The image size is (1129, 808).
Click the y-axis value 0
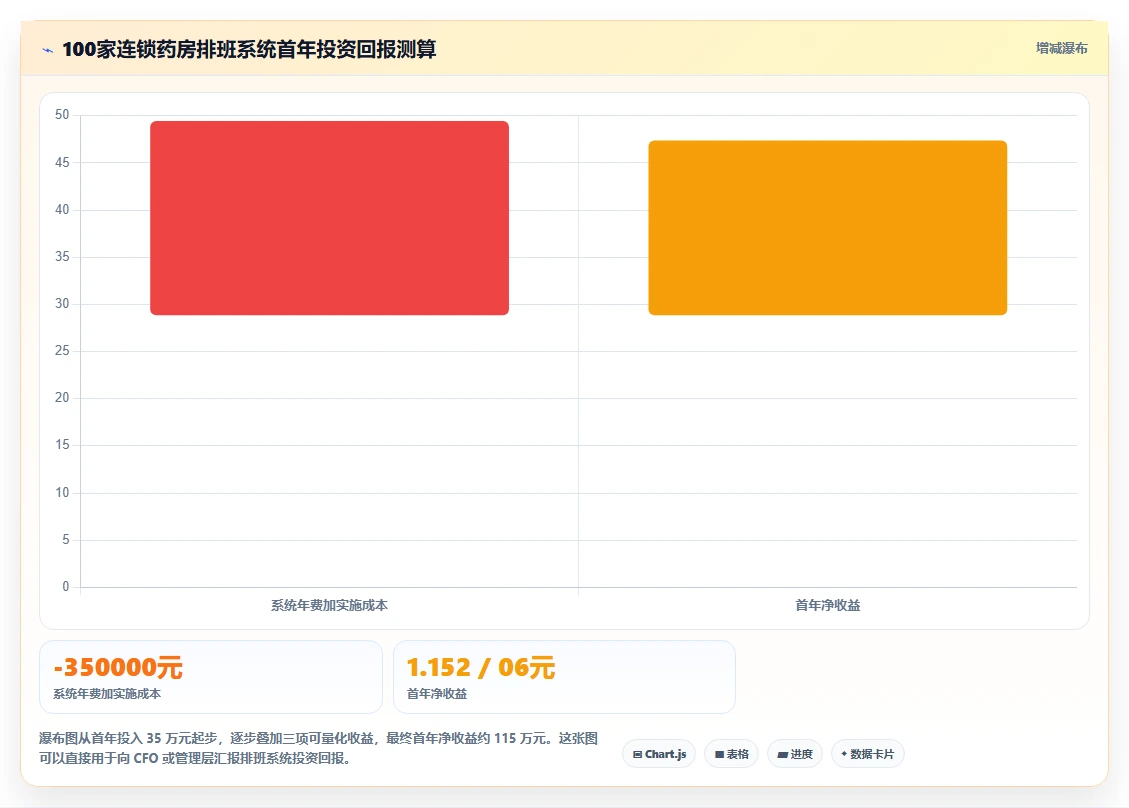coord(66,587)
